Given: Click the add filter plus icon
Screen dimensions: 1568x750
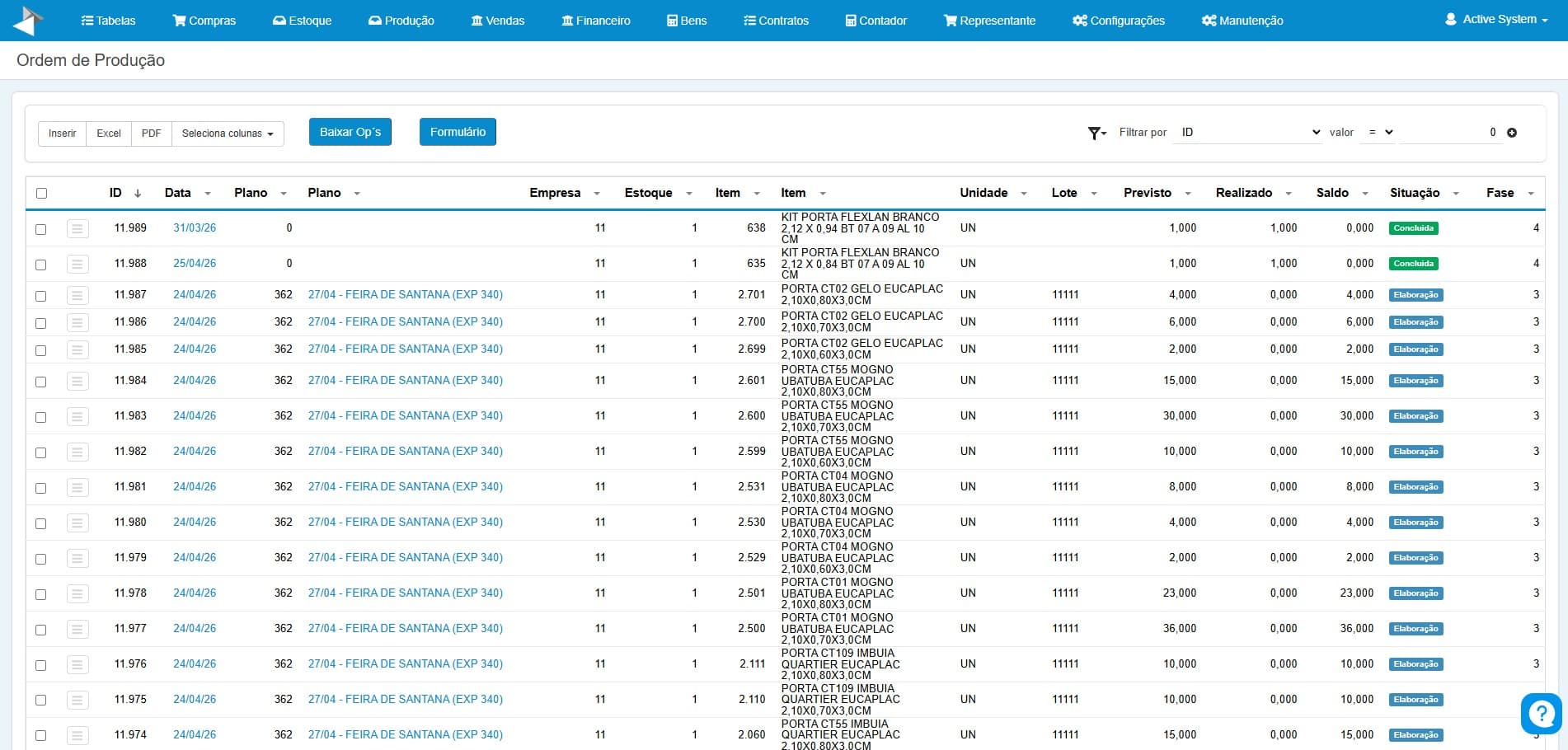Looking at the screenshot, I should (x=1512, y=133).
